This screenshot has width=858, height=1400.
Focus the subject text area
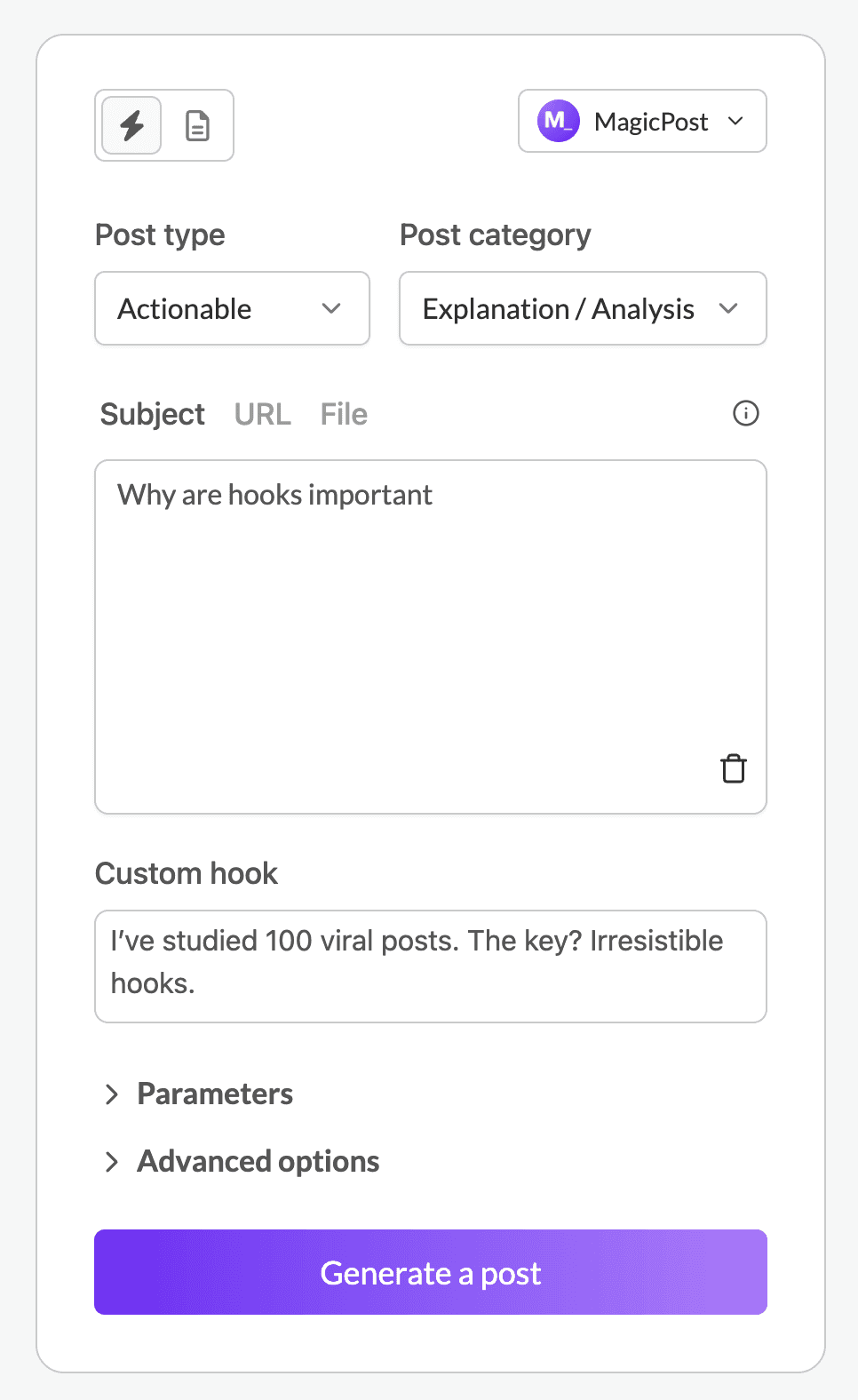(x=430, y=622)
